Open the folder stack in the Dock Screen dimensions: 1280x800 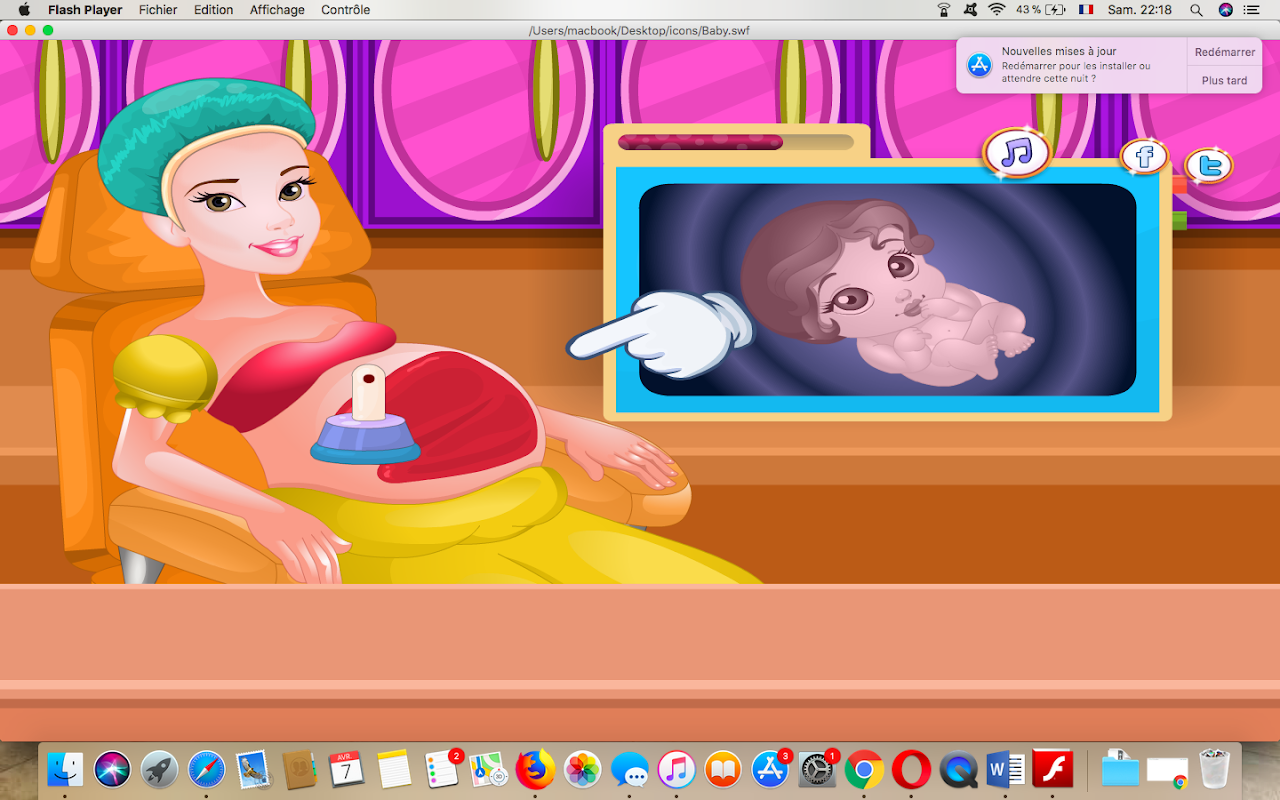1120,769
